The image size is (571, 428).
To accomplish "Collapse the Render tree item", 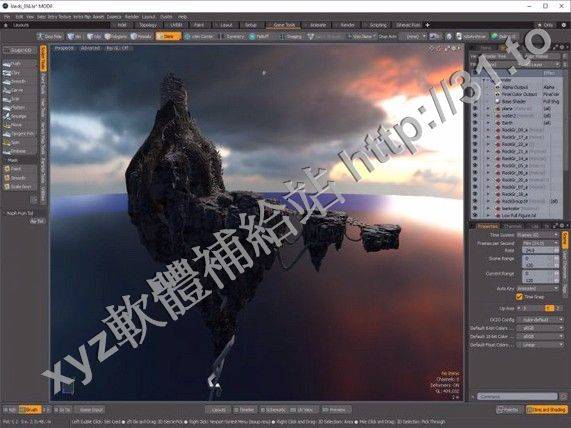I will 484,80.
